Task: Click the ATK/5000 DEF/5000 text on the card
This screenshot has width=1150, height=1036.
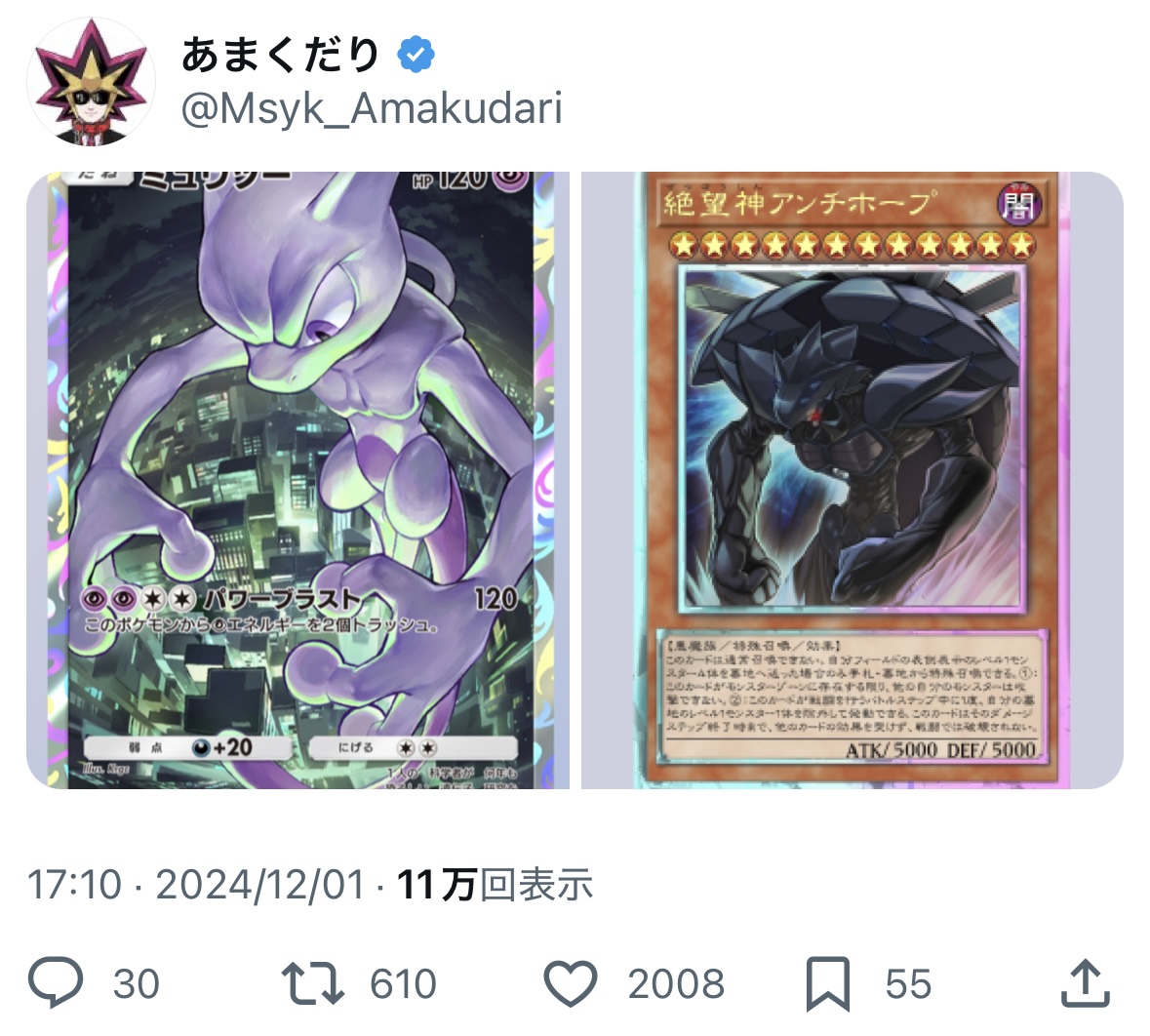Action: tap(940, 750)
